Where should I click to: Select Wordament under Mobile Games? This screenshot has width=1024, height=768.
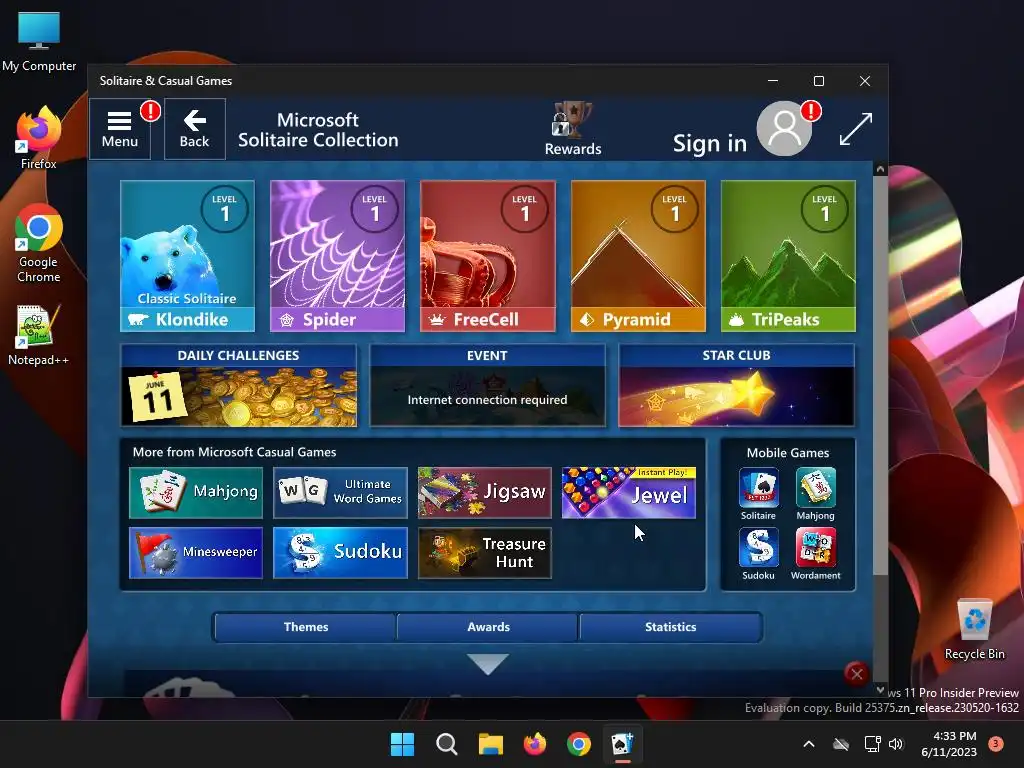point(816,554)
